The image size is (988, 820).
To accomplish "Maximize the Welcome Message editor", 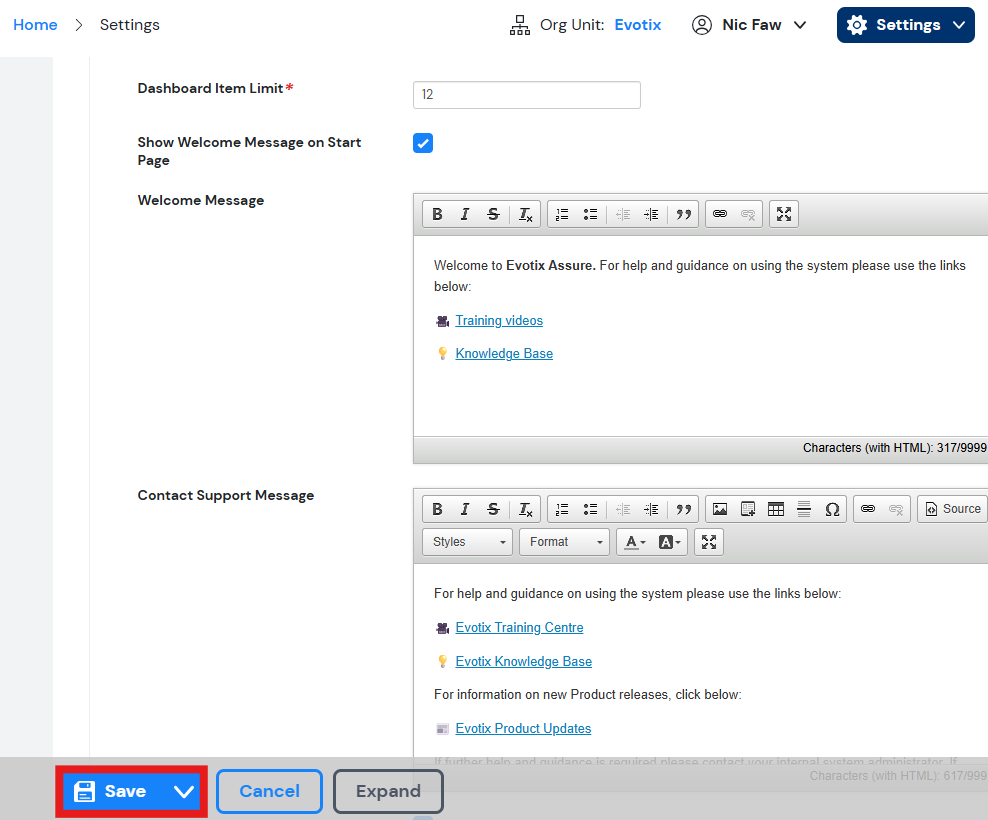I will pyautogui.click(x=784, y=214).
